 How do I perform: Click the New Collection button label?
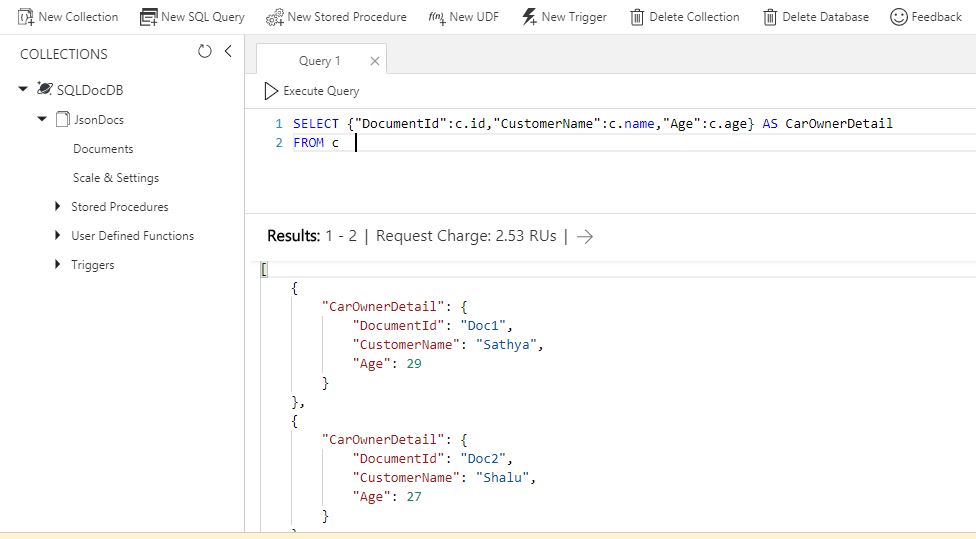(78, 17)
